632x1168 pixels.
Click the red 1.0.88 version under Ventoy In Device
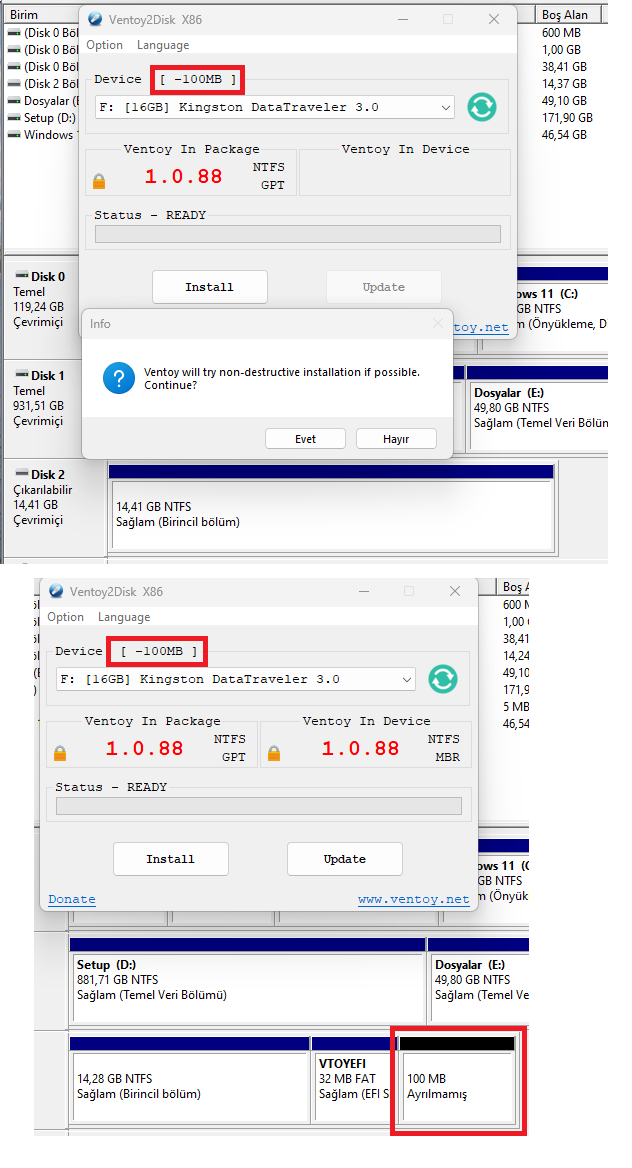(x=361, y=748)
